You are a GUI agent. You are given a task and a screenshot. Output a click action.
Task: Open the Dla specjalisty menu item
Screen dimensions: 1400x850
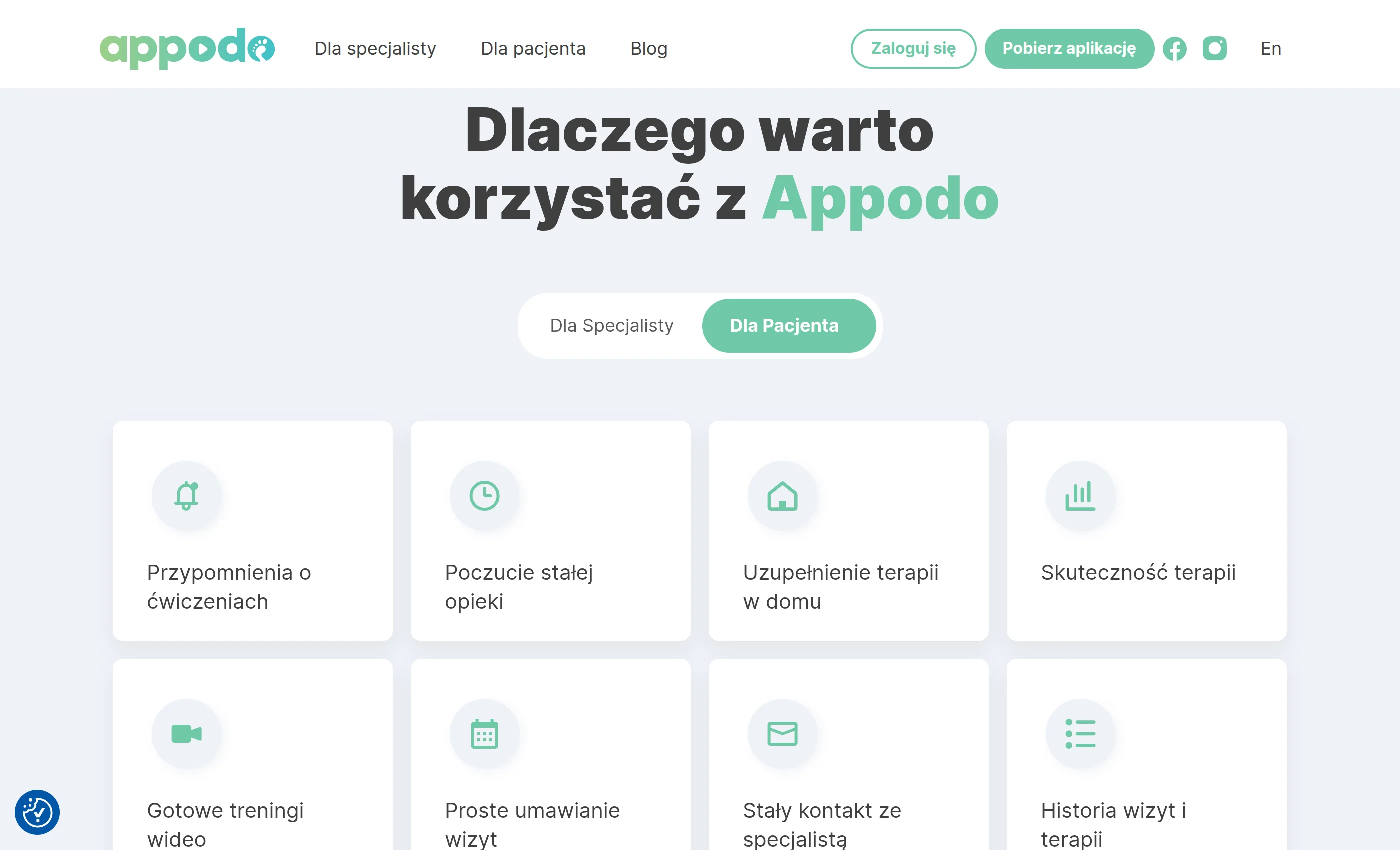pos(375,49)
